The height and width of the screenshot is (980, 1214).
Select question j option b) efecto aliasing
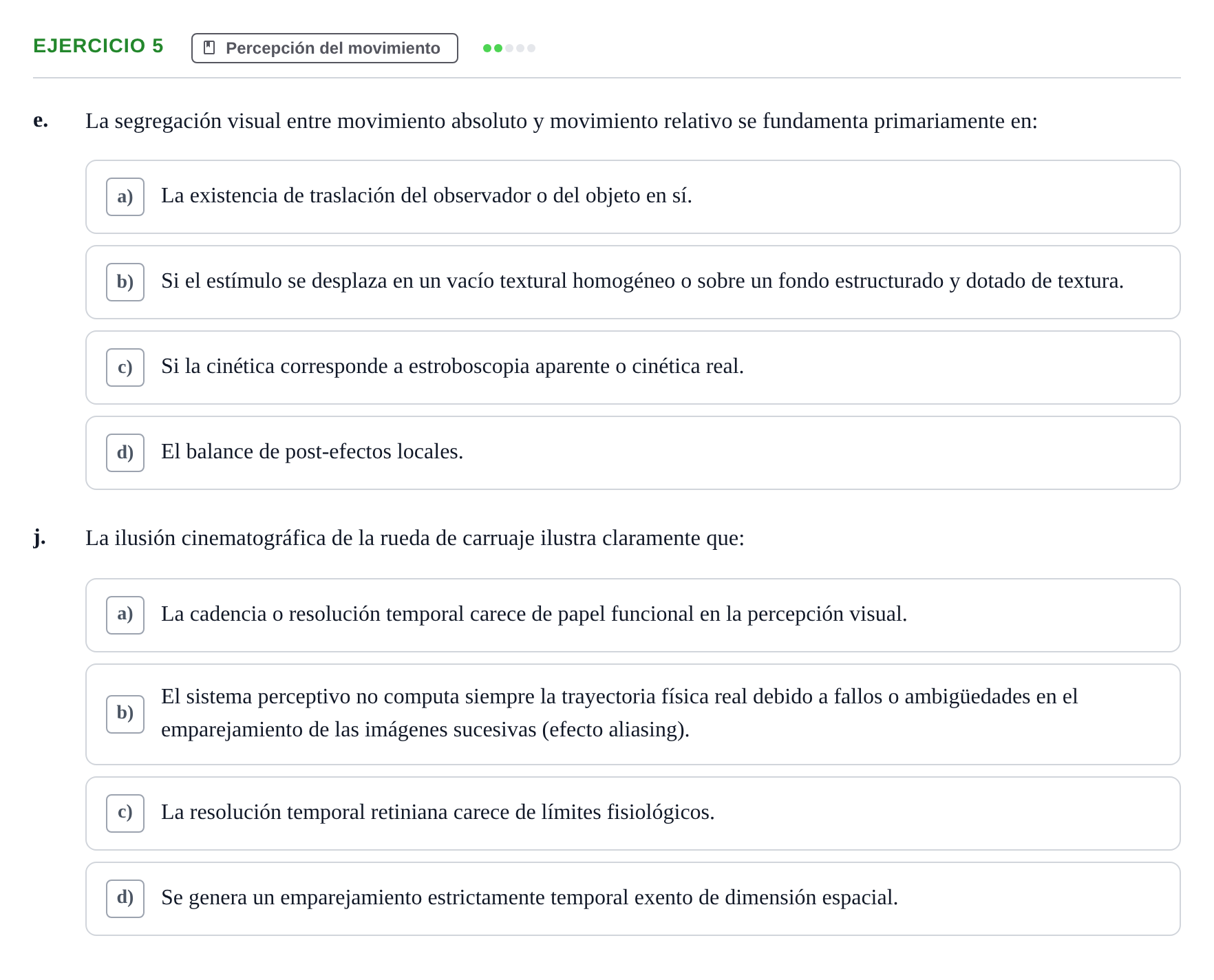[x=633, y=714]
